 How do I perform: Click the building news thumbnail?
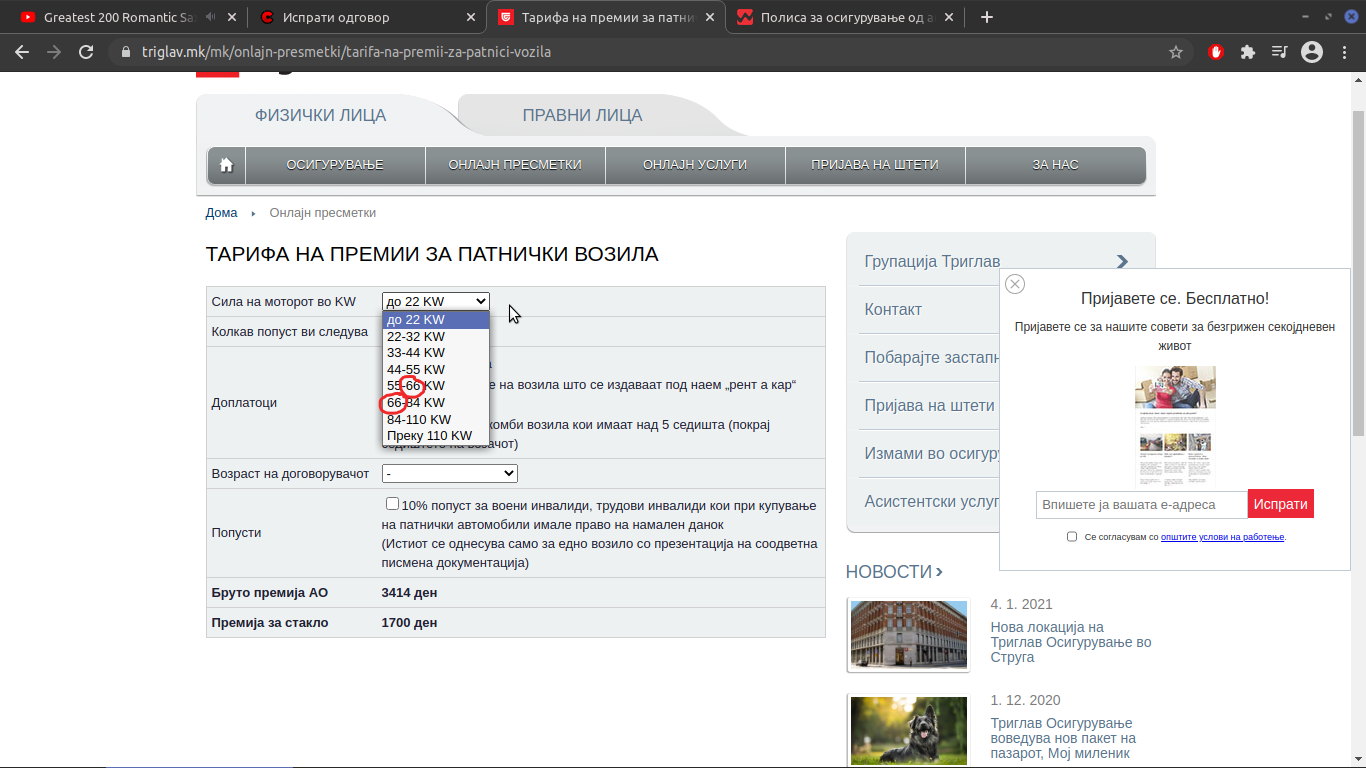click(x=909, y=635)
